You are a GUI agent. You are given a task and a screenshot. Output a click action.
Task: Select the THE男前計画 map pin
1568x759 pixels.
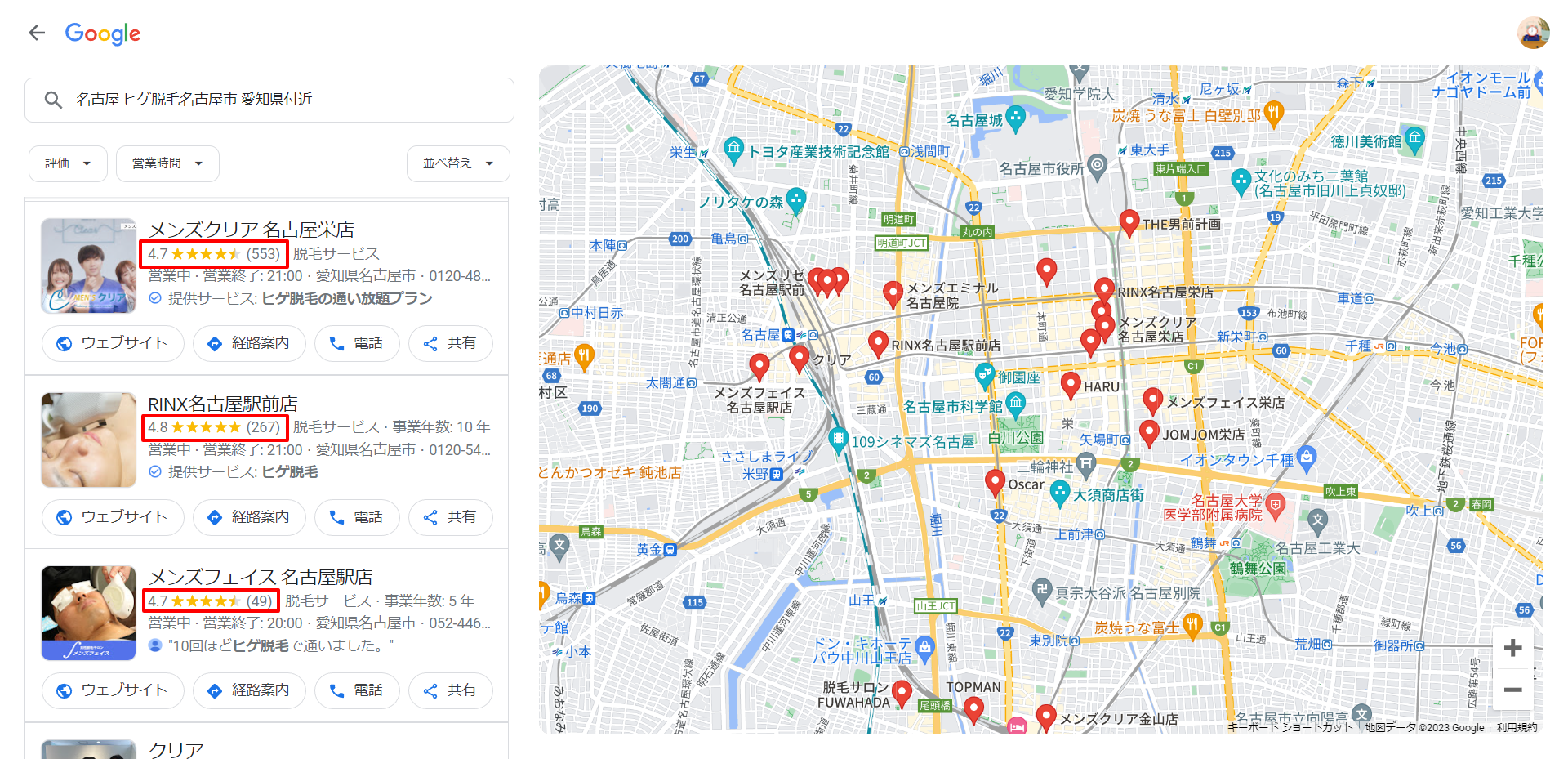point(1129,222)
